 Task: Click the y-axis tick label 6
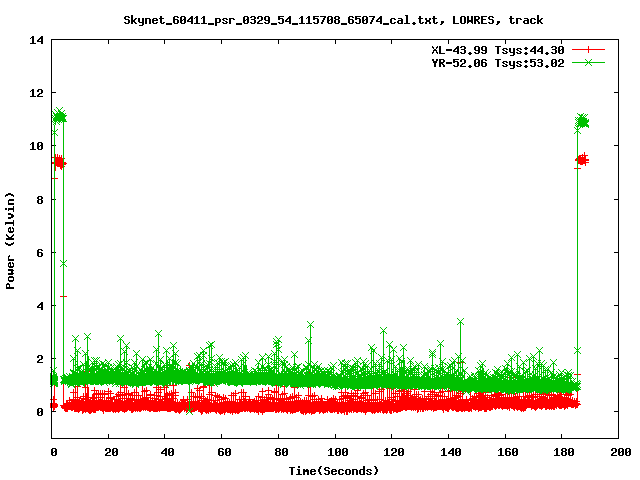[x=40, y=253]
